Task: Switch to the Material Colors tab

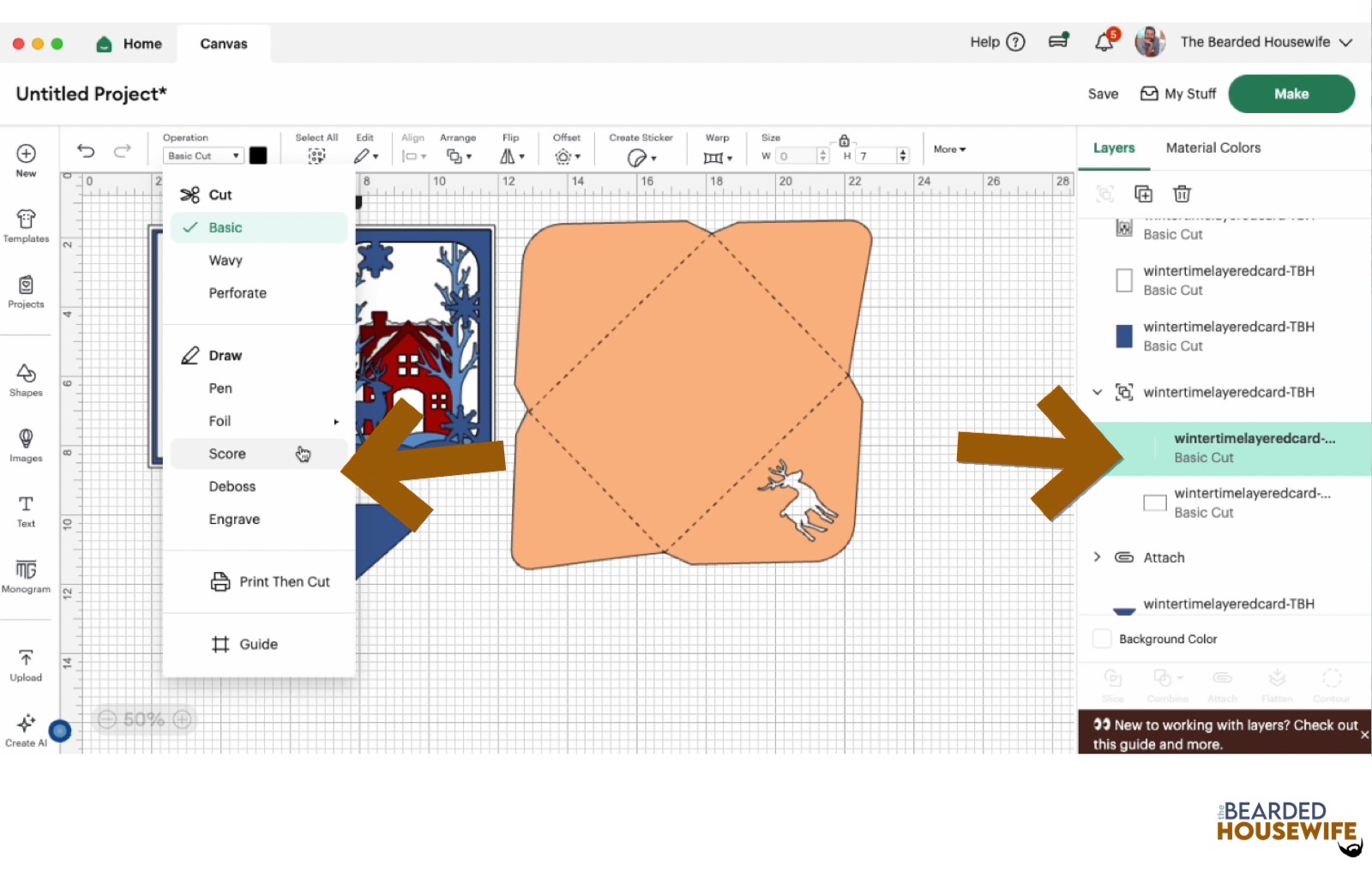Action: [x=1213, y=147]
